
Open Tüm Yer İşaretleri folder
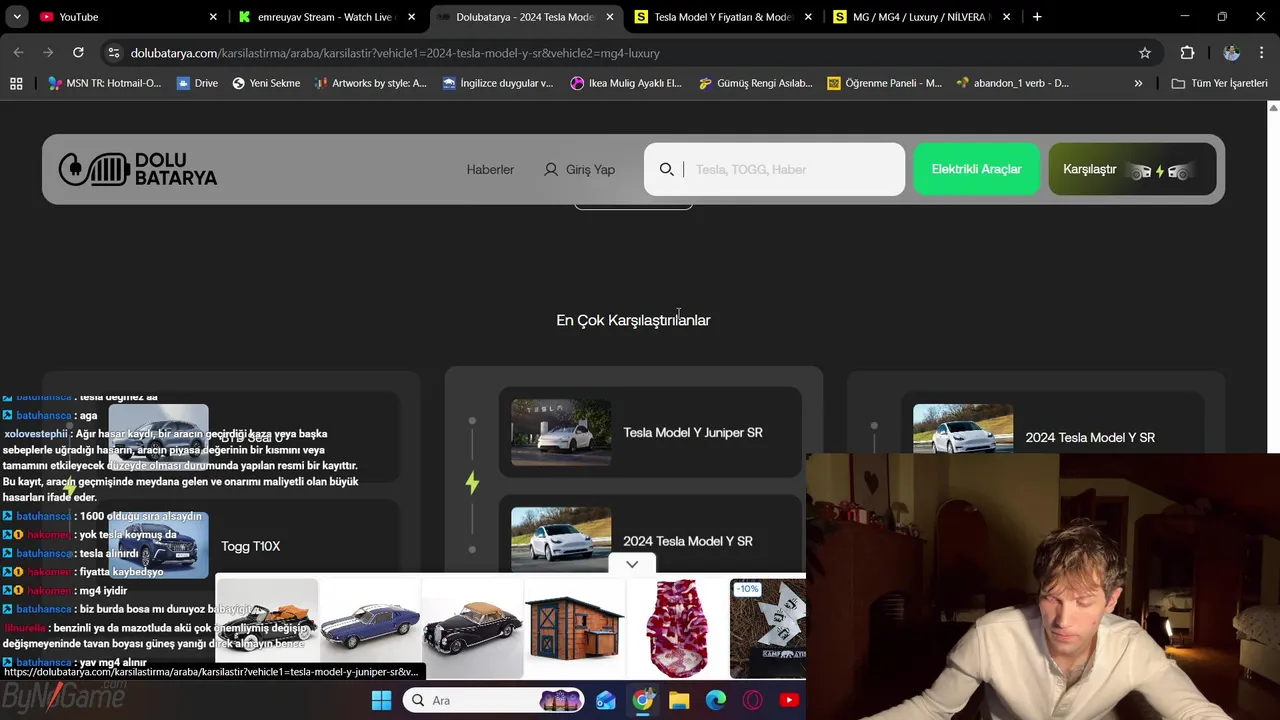pos(1219,83)
